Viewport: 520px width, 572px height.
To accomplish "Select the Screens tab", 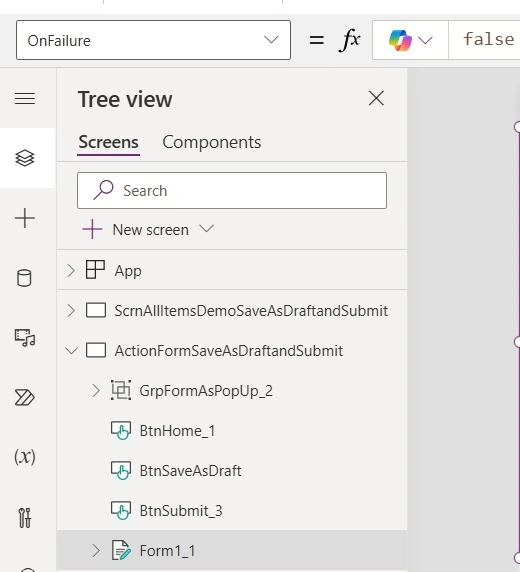I will [x=108, y=142].
